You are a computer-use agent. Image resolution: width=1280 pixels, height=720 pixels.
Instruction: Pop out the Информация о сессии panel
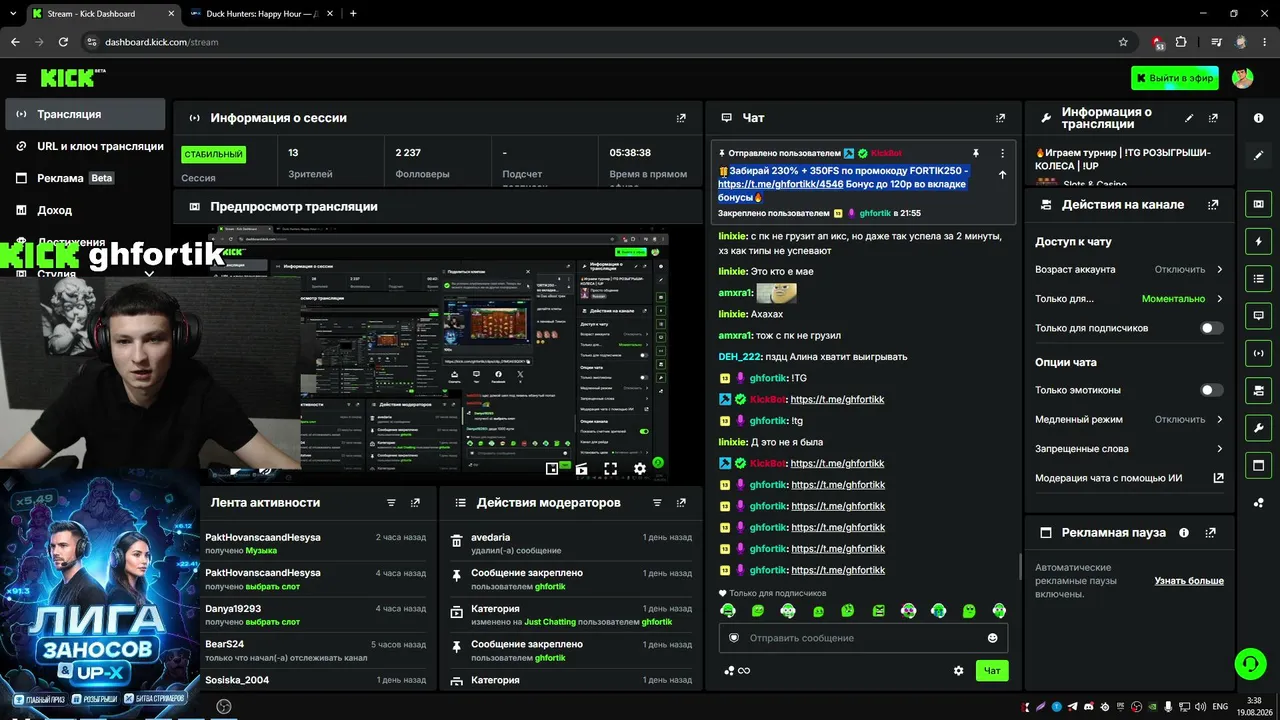681,118
